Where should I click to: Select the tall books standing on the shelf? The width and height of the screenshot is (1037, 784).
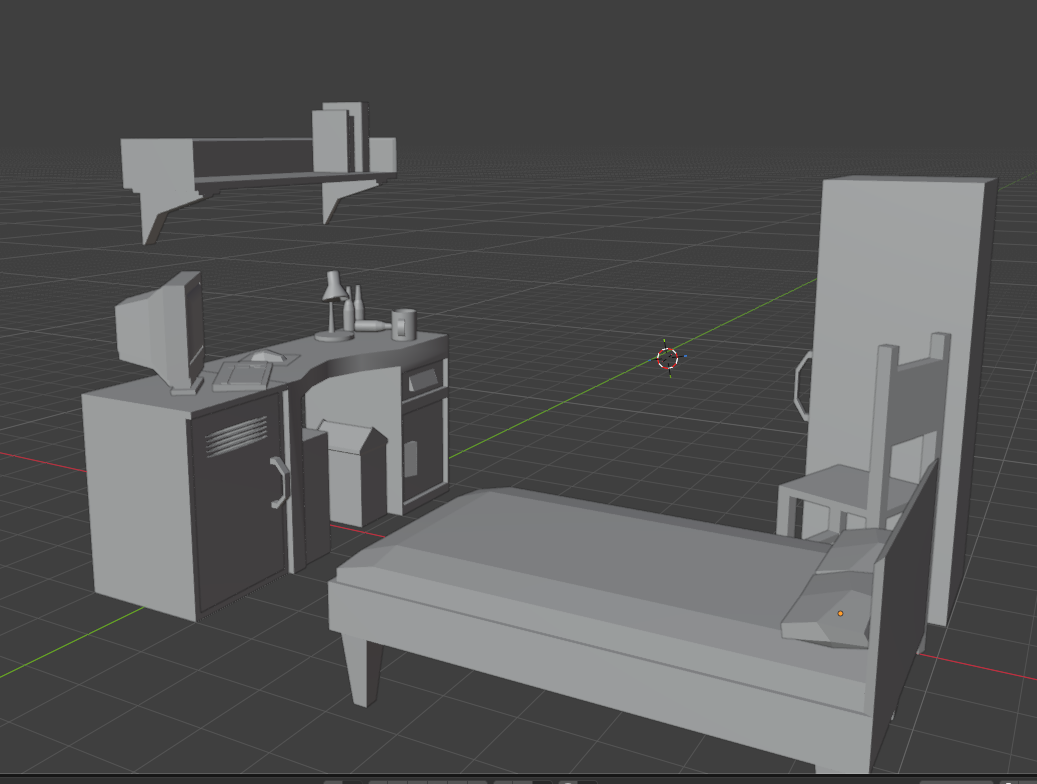[339, 137]
